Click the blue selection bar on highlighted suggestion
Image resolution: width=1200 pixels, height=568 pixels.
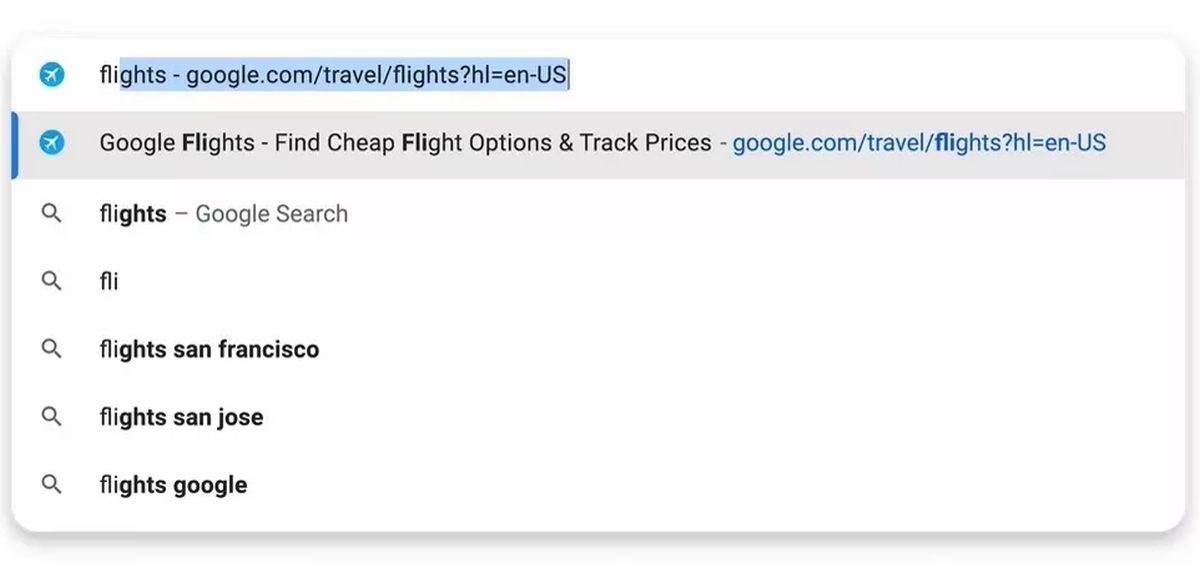pos(15,145)
